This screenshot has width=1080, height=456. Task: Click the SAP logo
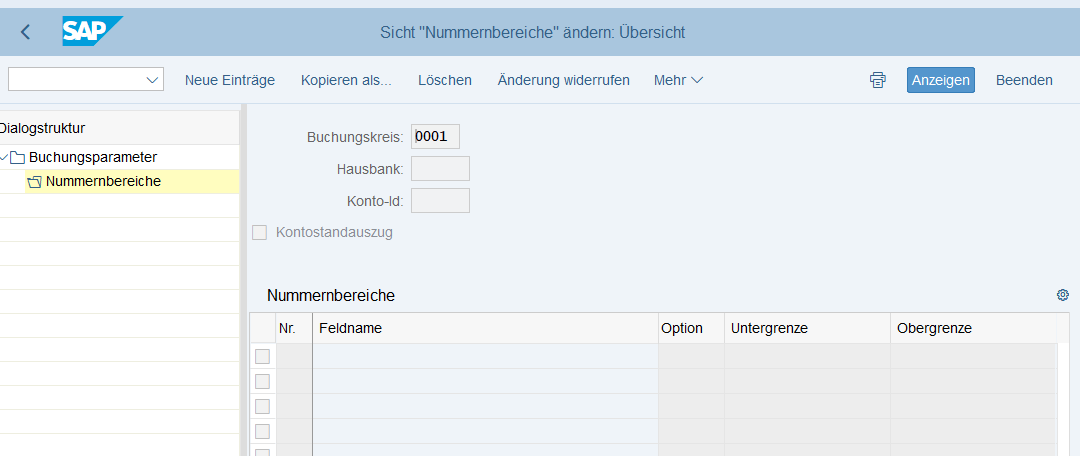[91, 32]
